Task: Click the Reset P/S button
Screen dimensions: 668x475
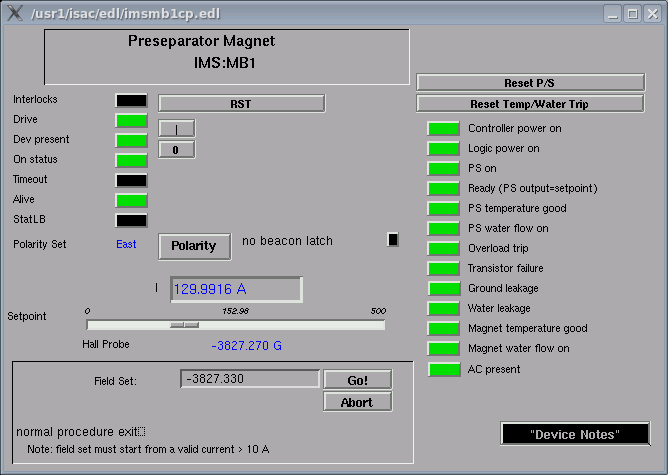Action: [530, 82]
